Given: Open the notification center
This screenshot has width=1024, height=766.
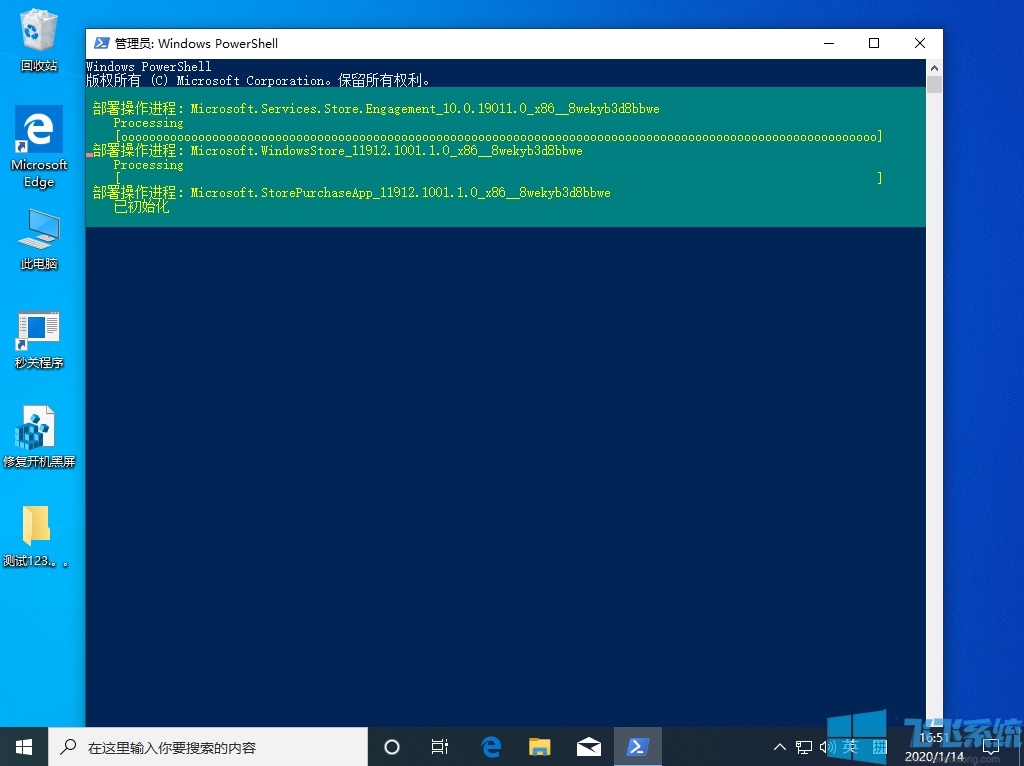Looking at the screenshot, I should [x=992, y=747].
